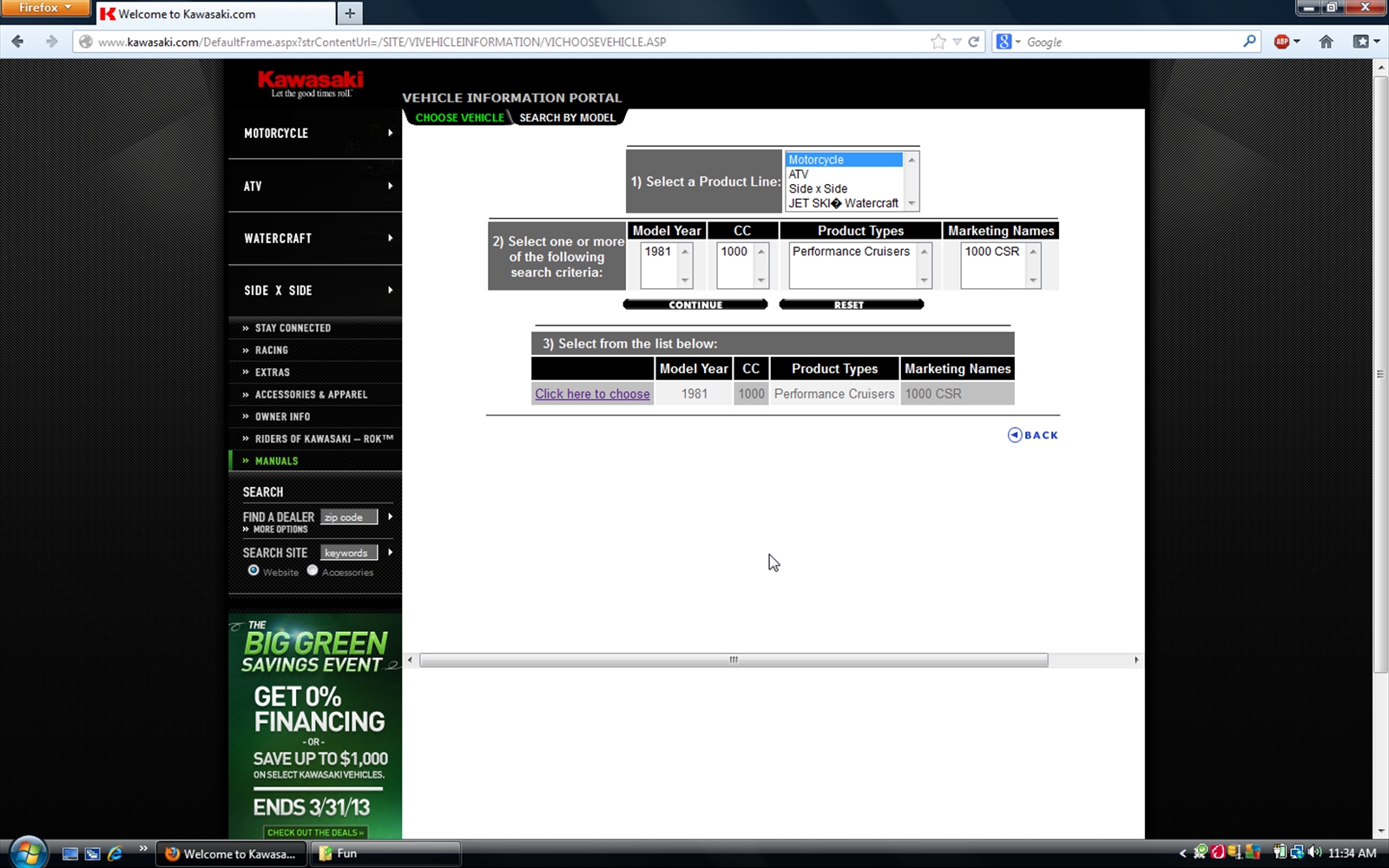Click the browser back arrow

18,41
